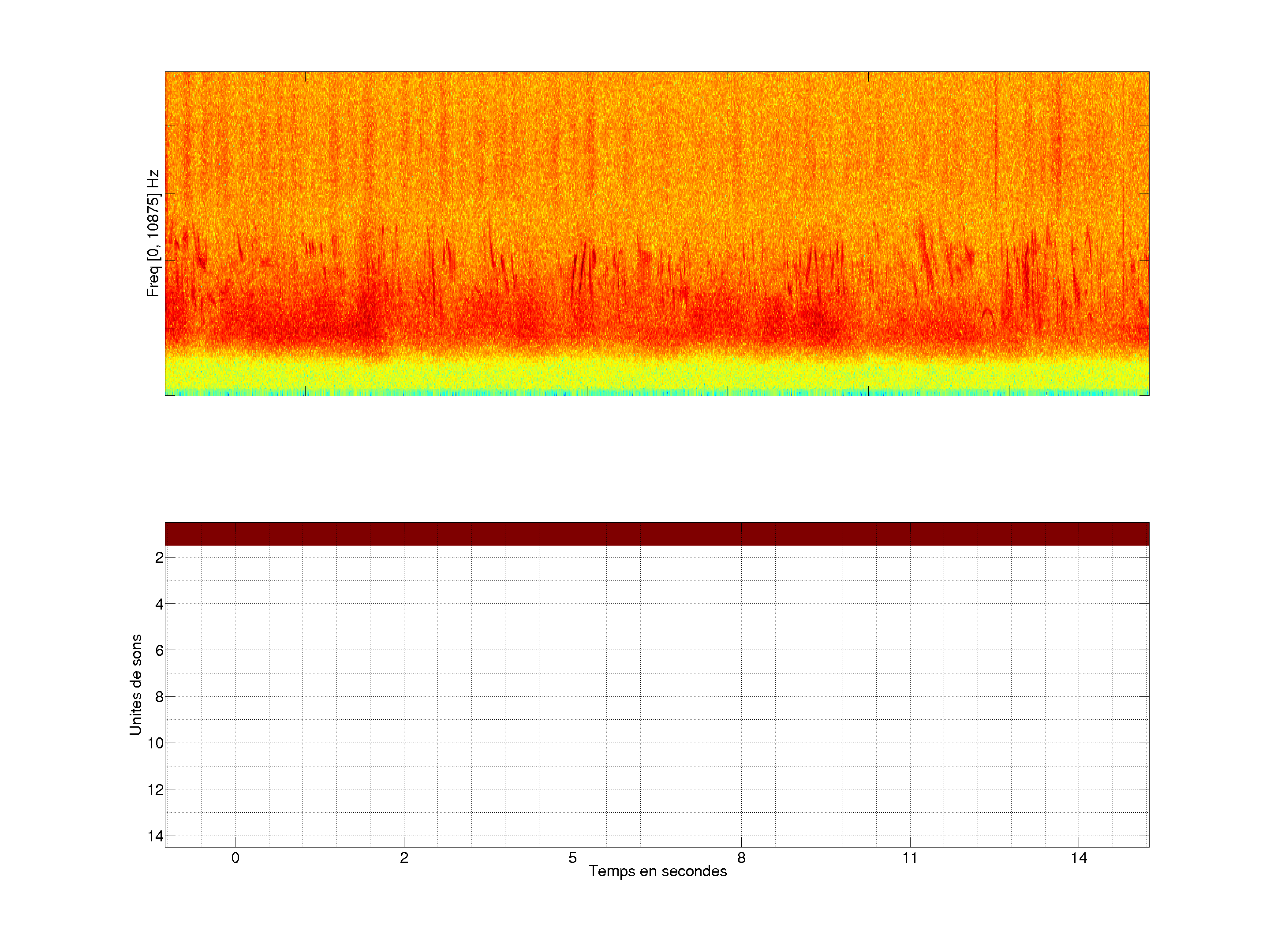1270x952 pixels.
Task: Click y-axis tick label 6 of lower plot
Action: [x=159, y=651]
